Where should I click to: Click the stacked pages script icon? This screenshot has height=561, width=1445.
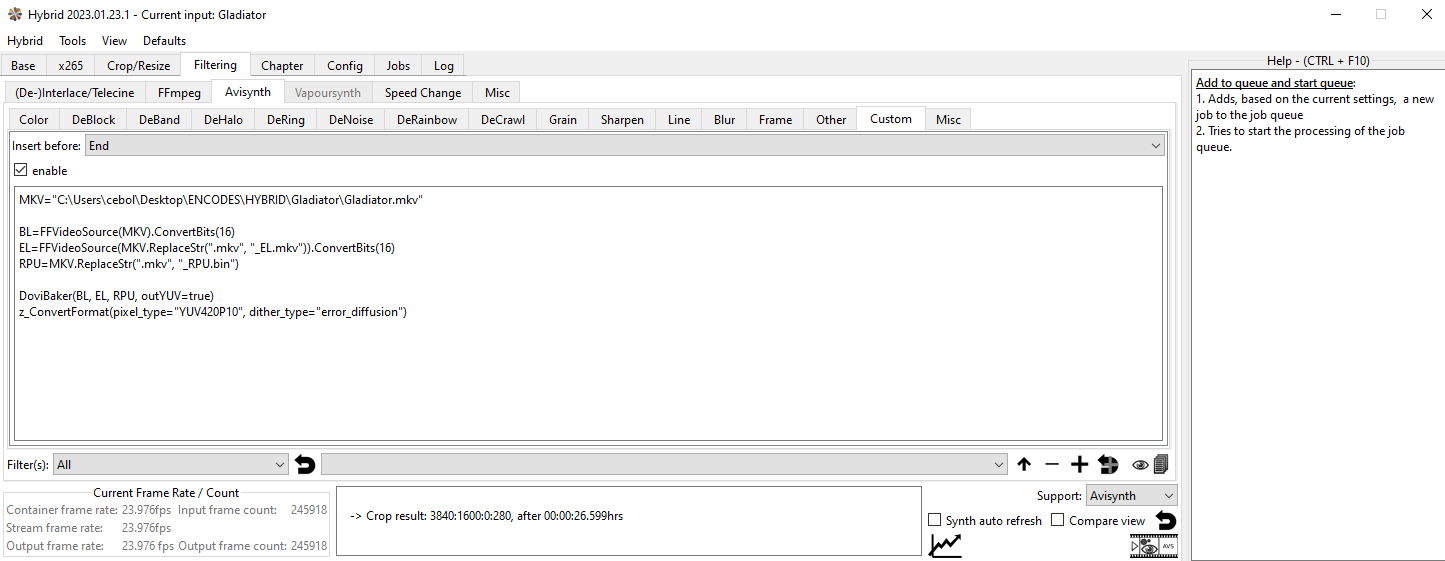tap(1160, 464)
